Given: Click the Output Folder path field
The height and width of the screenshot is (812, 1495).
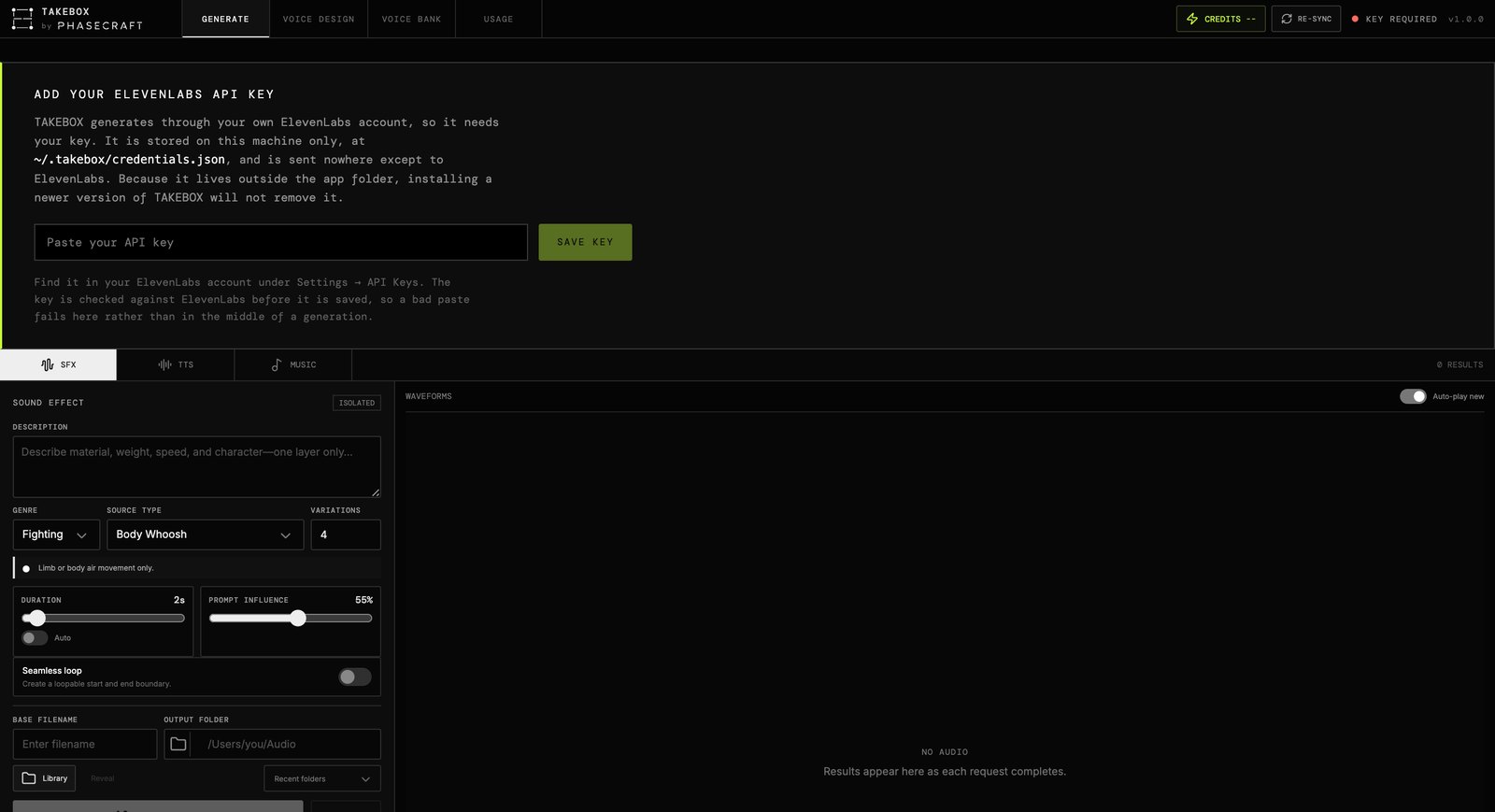Looking at the screenshot, I should [x=286, y=744].
